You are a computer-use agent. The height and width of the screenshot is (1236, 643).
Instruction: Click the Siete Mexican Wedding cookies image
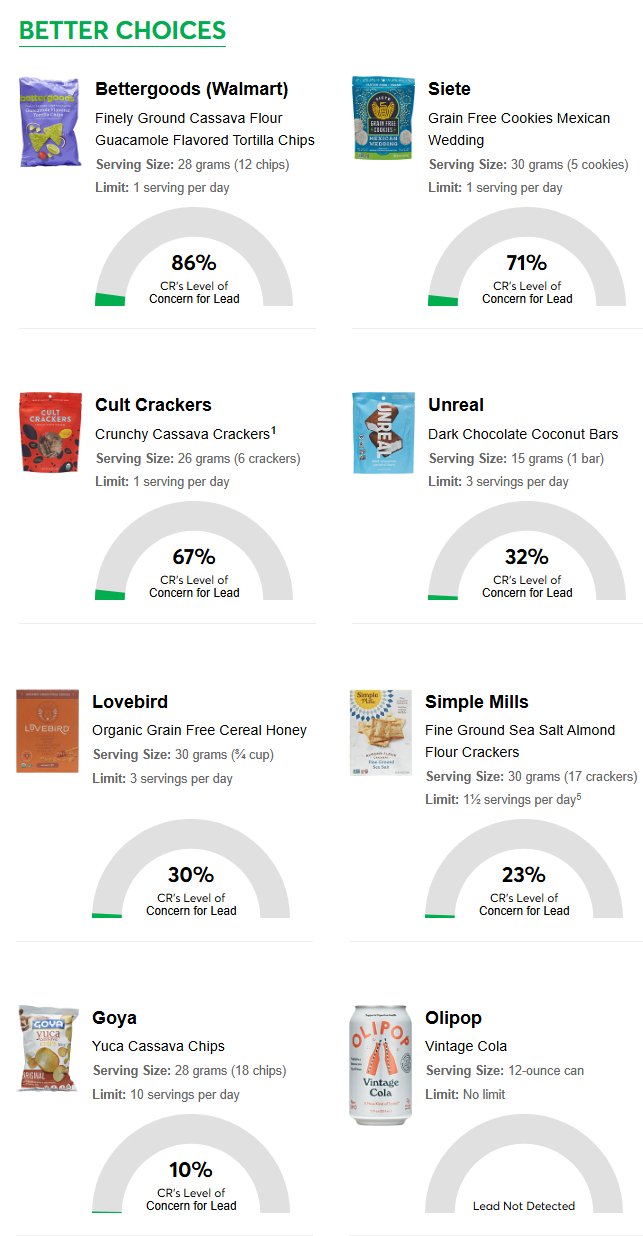click(x=382, y=118)
